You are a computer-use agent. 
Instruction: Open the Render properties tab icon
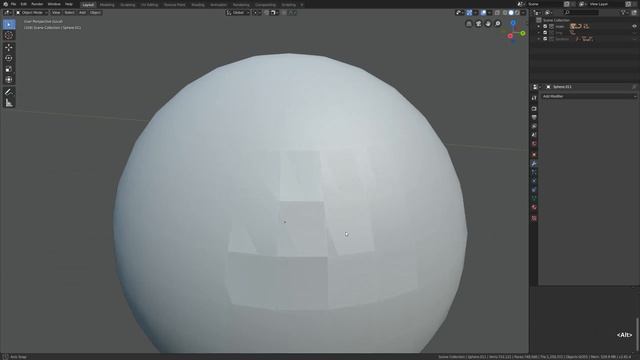tap(534, 109)
